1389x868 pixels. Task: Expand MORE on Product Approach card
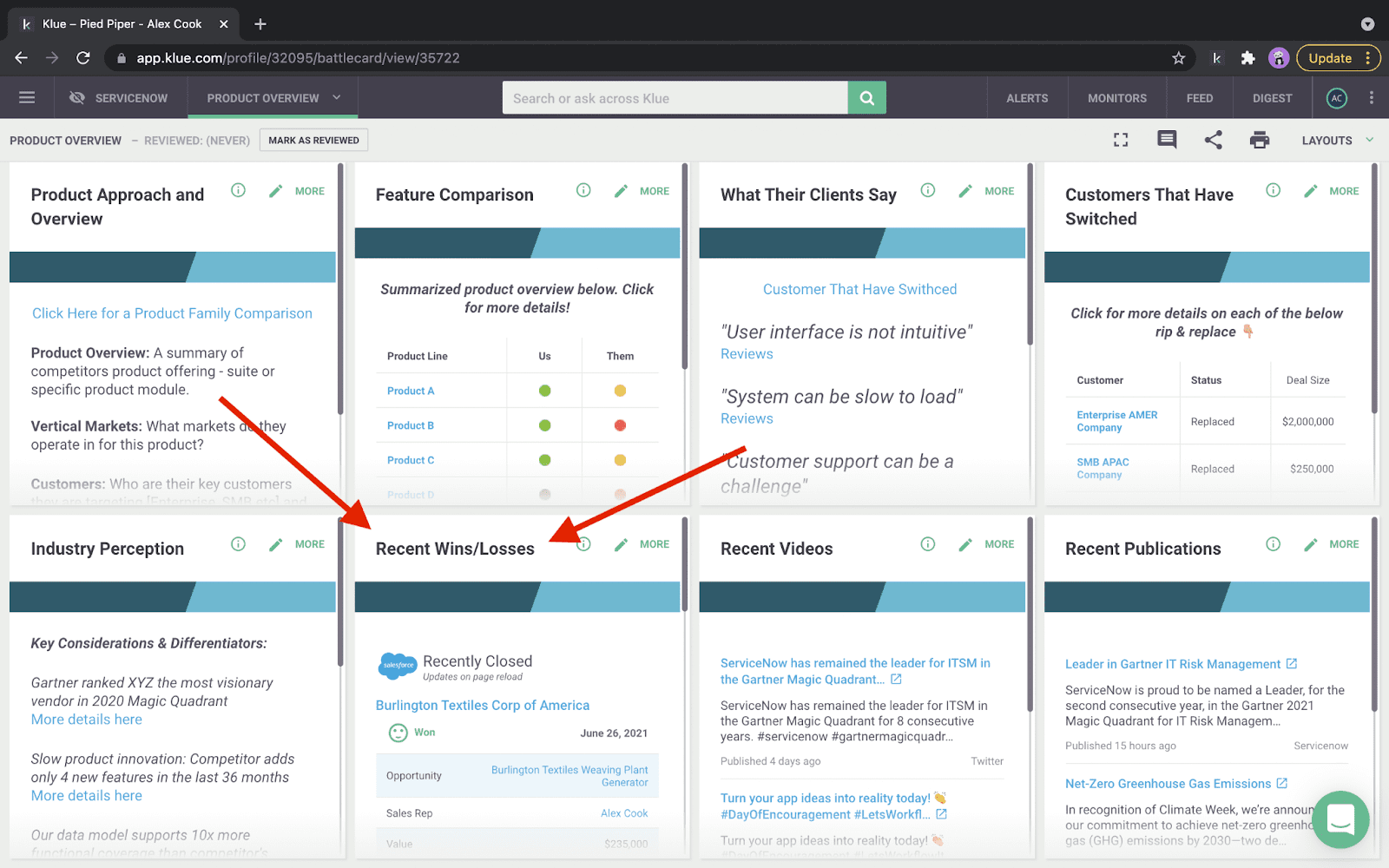(310, 191)
